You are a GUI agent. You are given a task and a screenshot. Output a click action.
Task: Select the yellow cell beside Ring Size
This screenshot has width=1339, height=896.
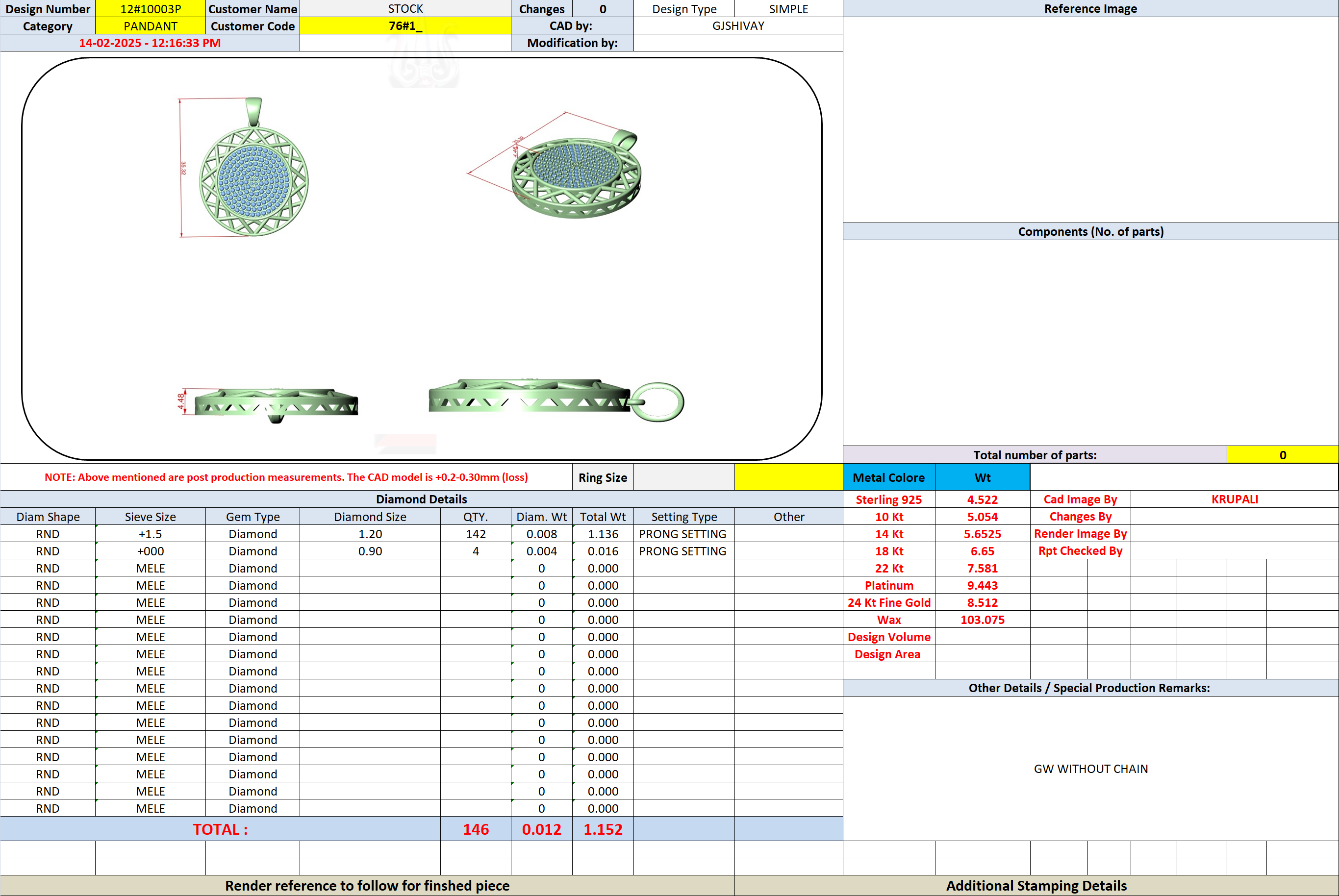pyautogui.click(x=788, y=477)
